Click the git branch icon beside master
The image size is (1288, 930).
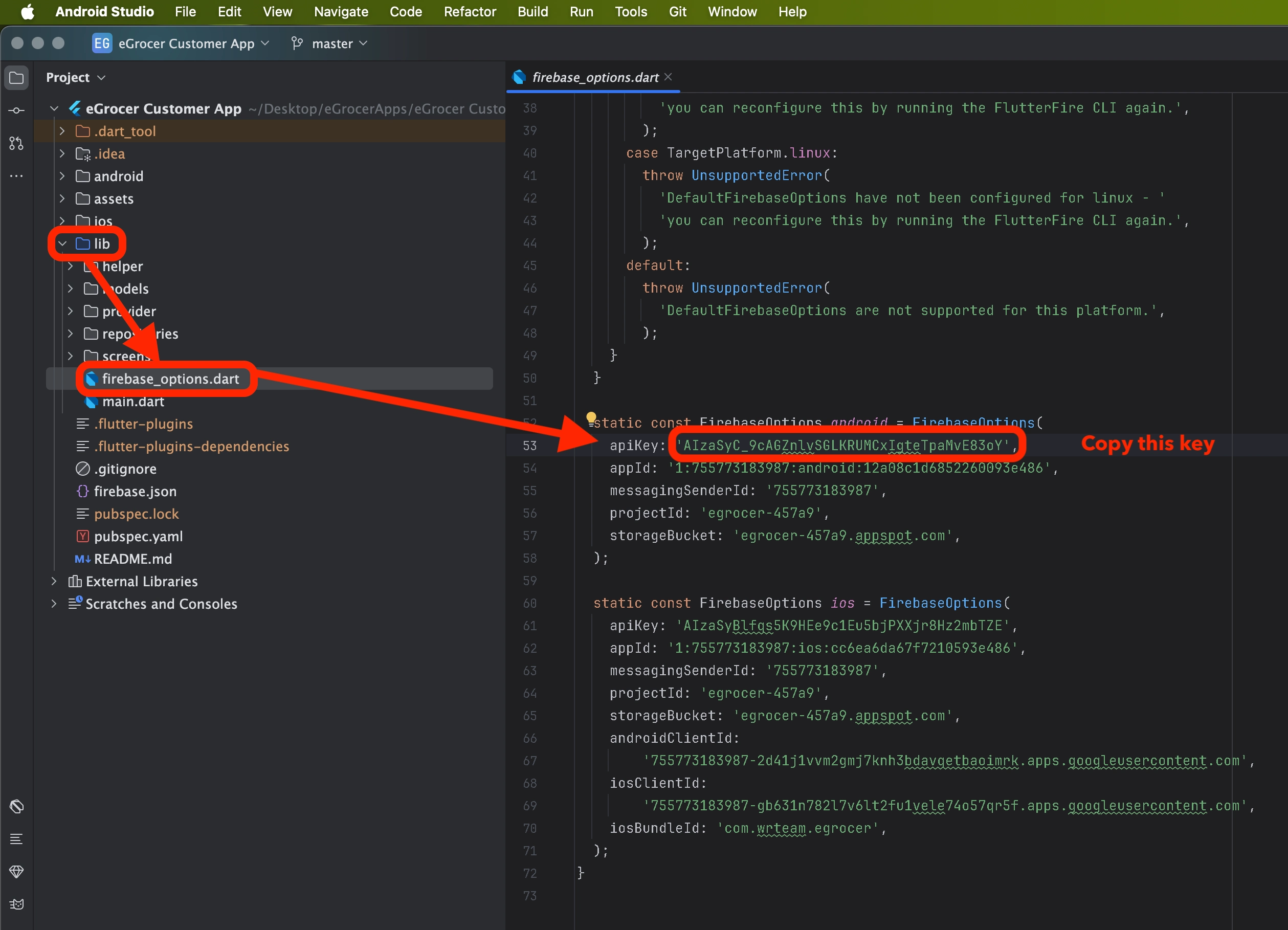pos(297,44)
